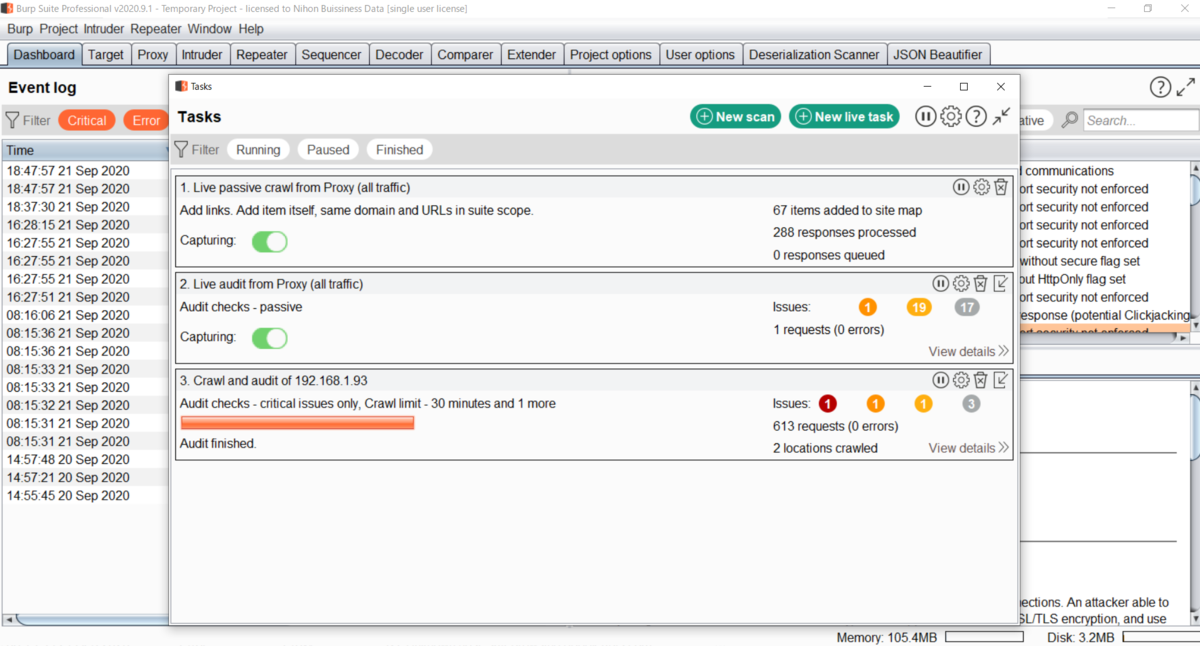Open the Decoder tab
The height and width of the screenshot is (646, 1200).
(399, 55)
